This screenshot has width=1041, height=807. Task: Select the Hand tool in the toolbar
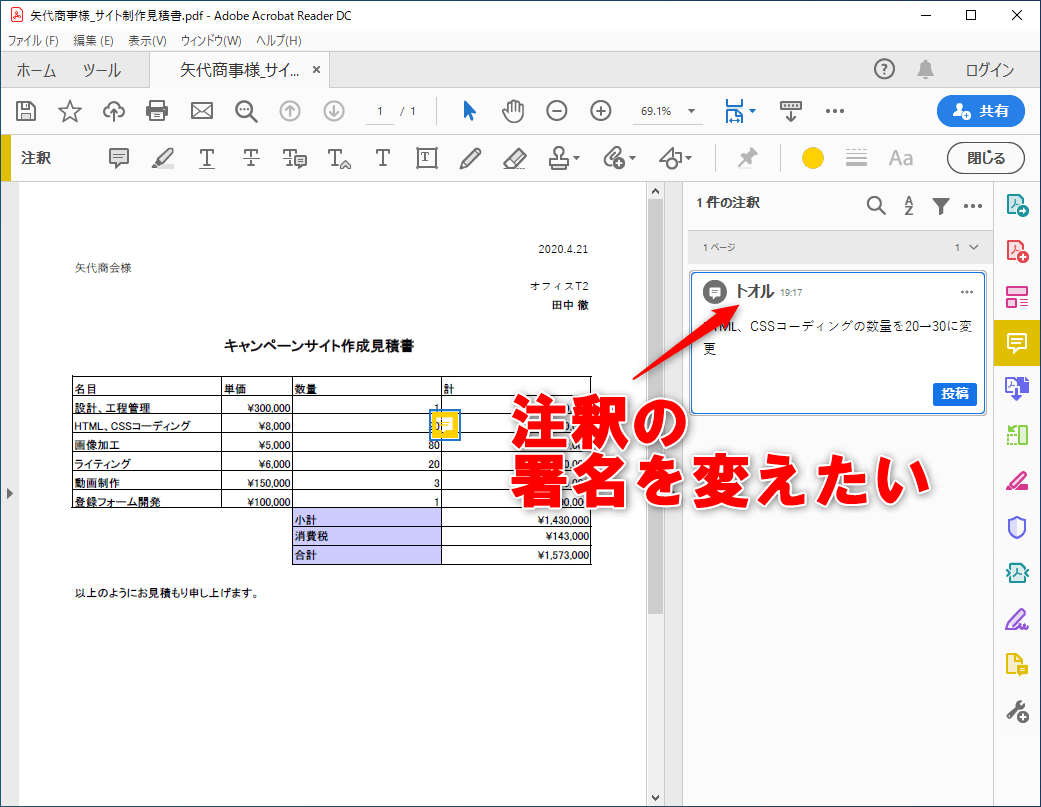pyautogui.click(x=513, y=111)
